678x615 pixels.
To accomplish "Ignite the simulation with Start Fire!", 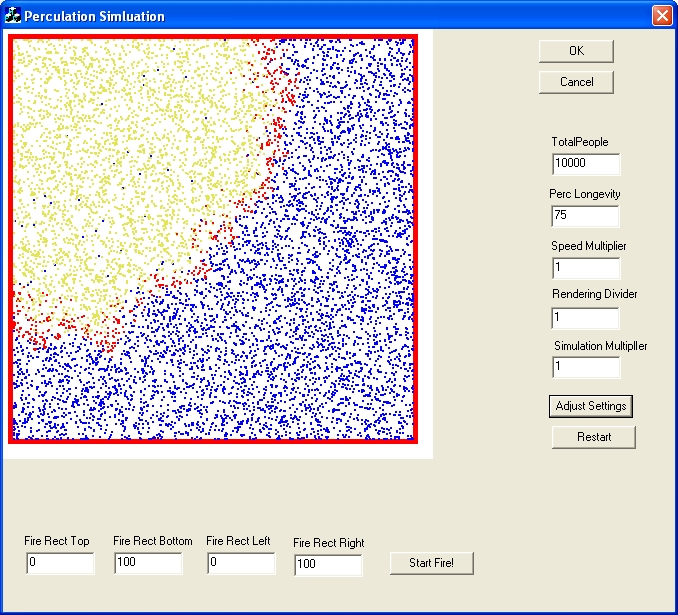I will pyautogui.click(x=431, y=563).
